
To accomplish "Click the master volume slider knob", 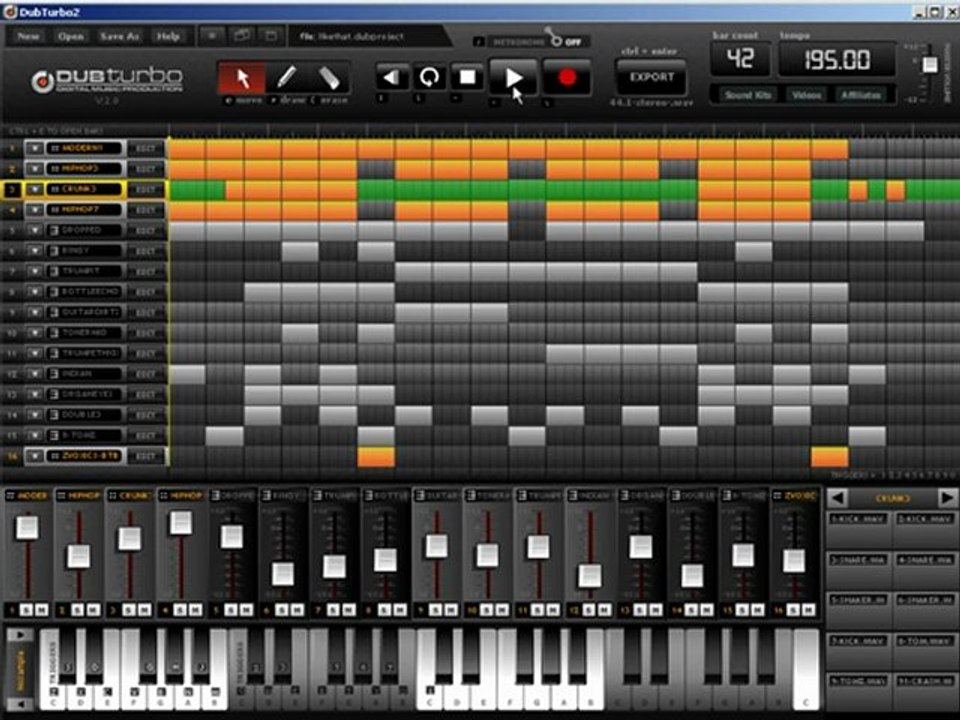I will point(929,64).
